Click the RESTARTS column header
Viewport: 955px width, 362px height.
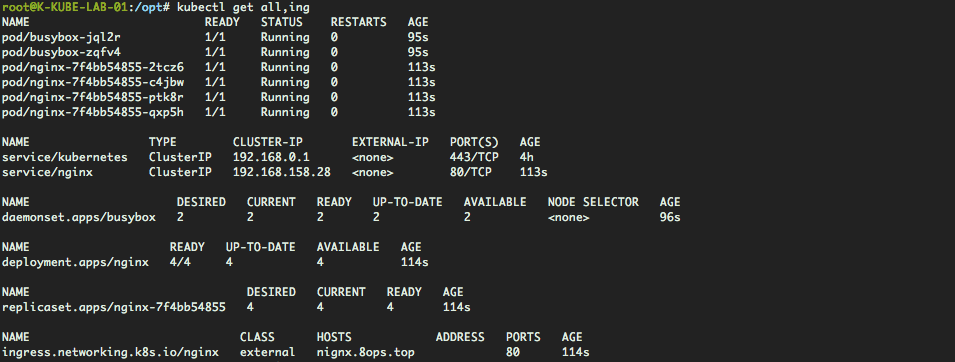[x=359, y=22]
